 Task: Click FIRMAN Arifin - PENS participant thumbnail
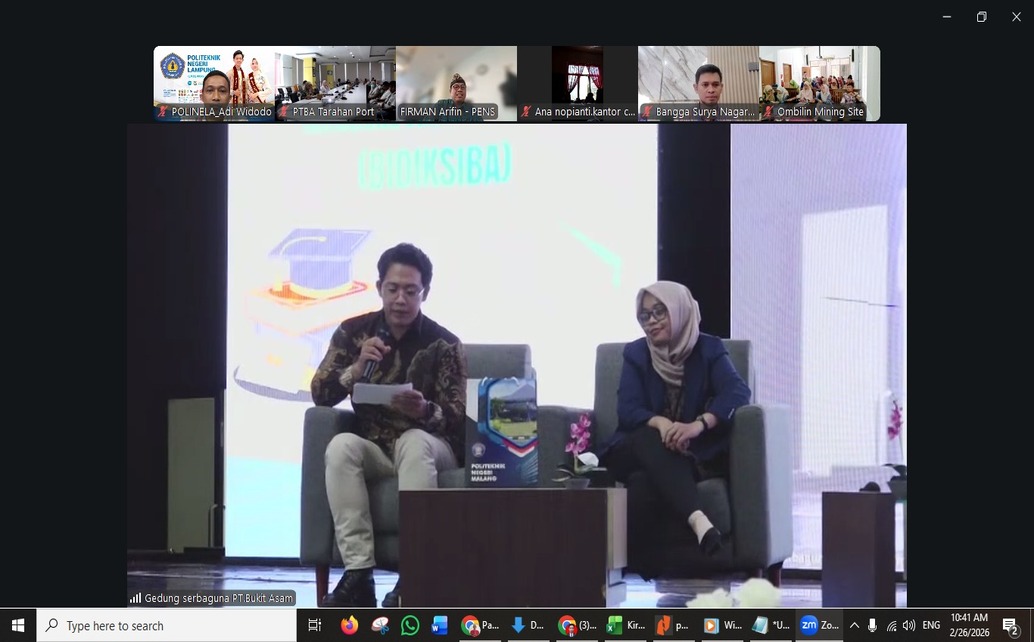[456, 84]
